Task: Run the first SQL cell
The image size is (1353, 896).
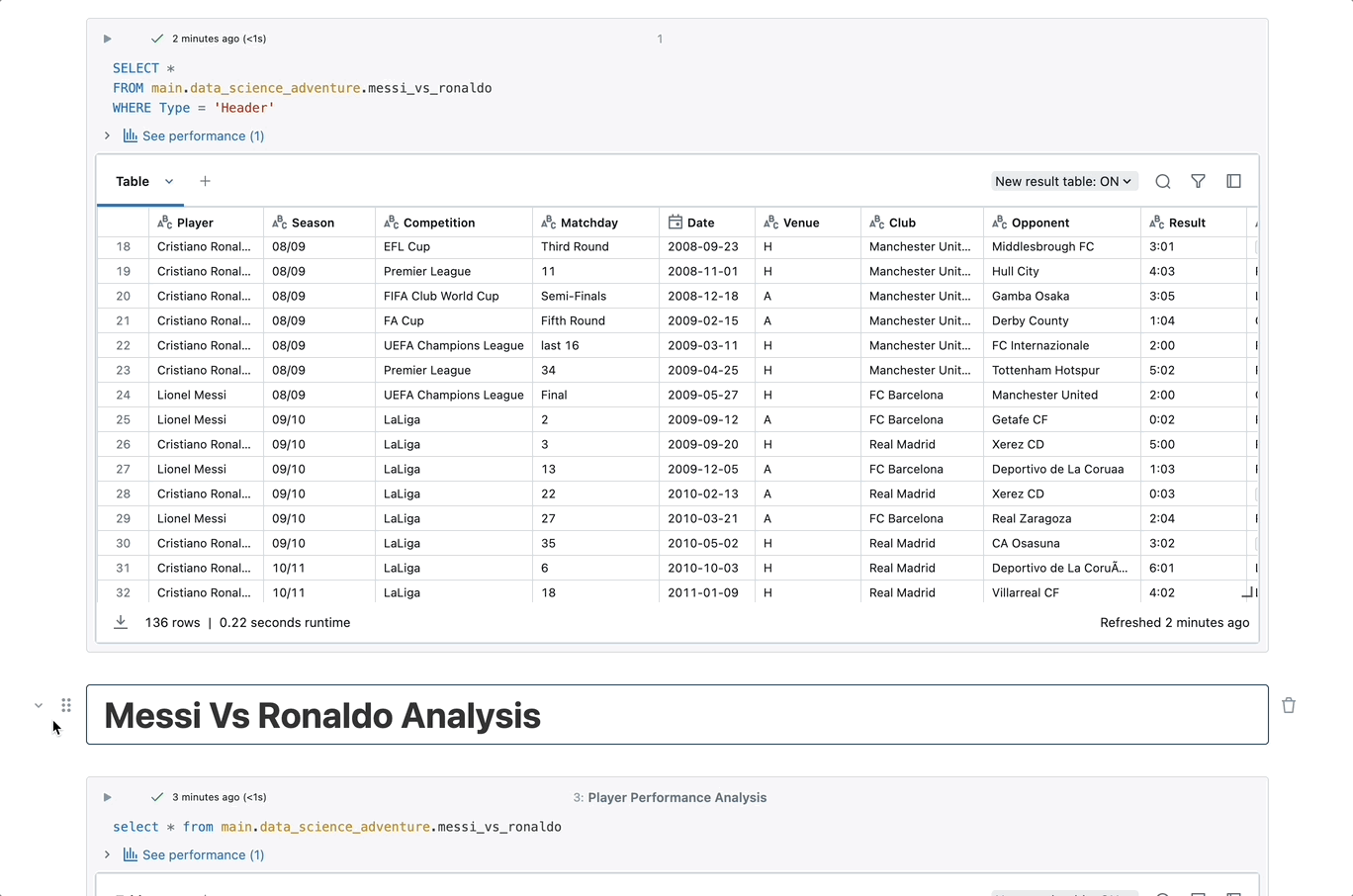Action: point(107,39)
